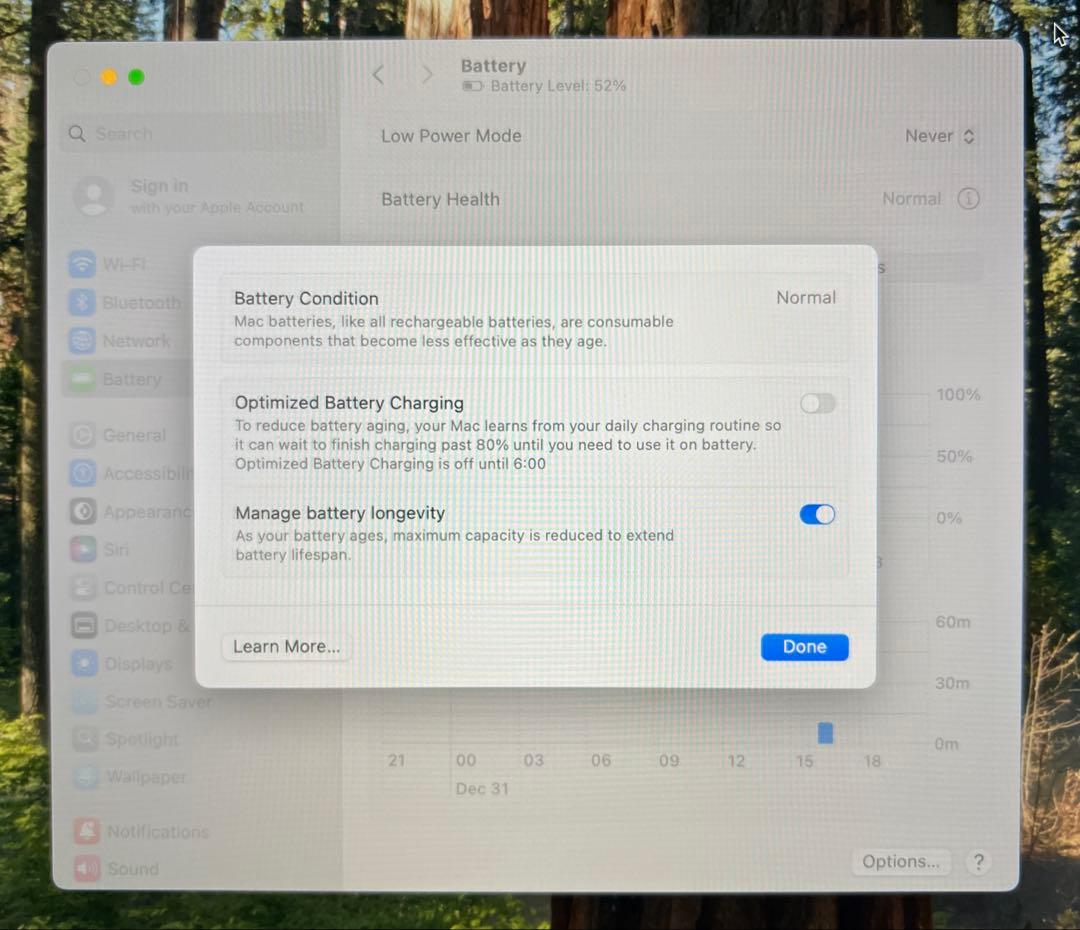
Task: Click the Done button
Action: [x=804, y=647]
